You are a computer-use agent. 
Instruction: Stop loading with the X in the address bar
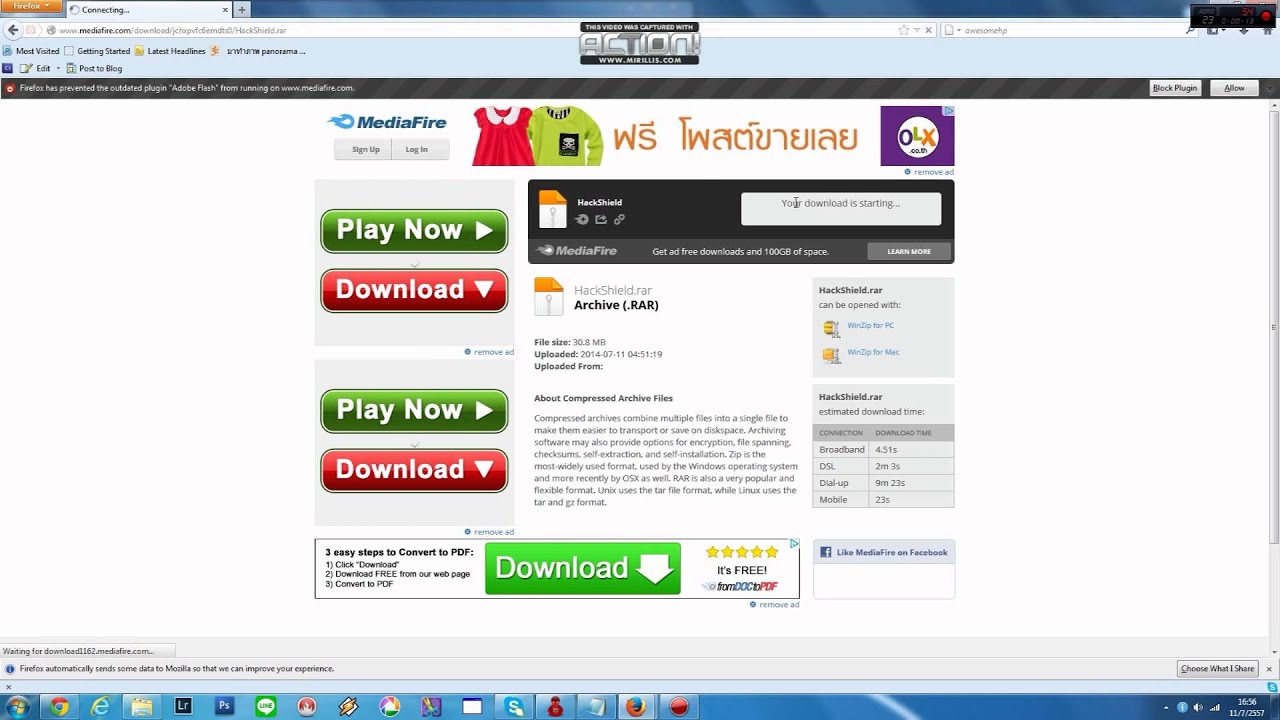tap(929, 30)
